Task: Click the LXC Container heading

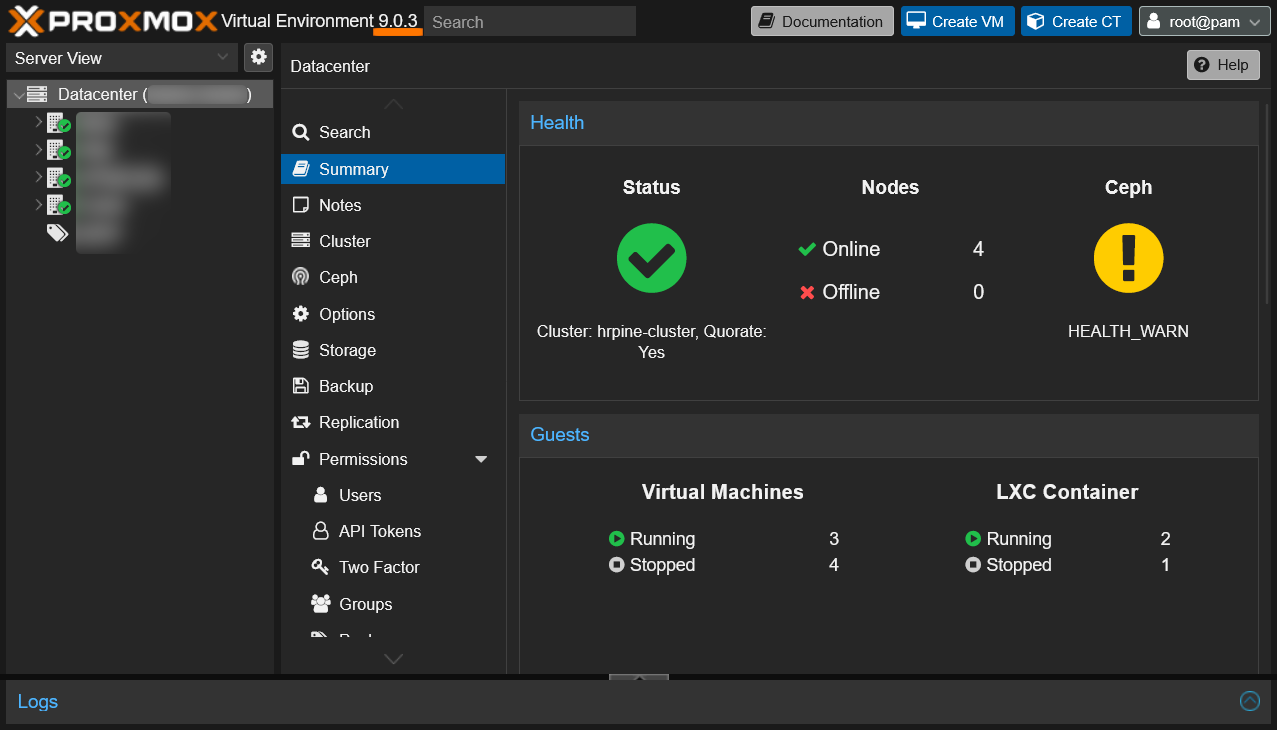Action: pyautogui.click(x=1067, y=492)
